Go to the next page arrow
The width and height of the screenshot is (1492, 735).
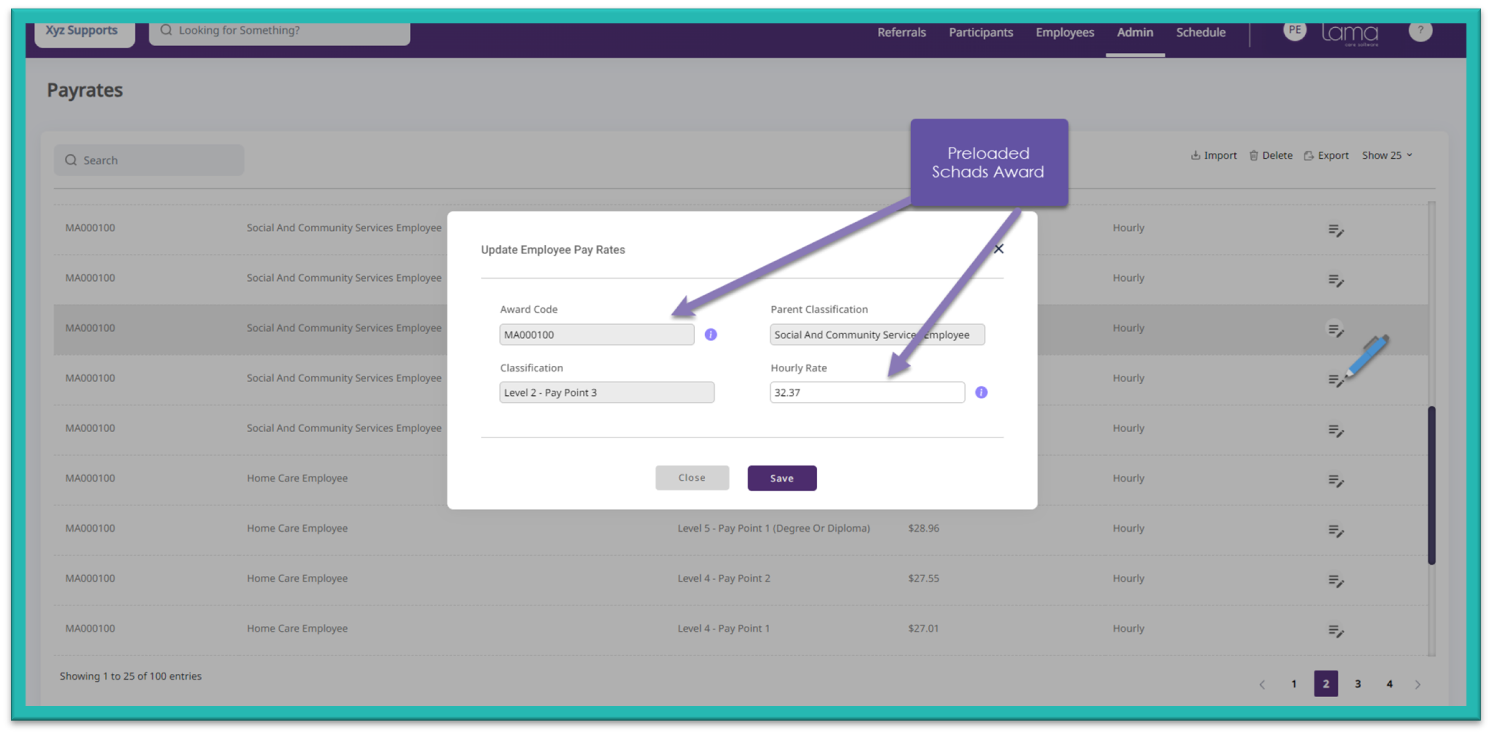[x=1418, y=685]
